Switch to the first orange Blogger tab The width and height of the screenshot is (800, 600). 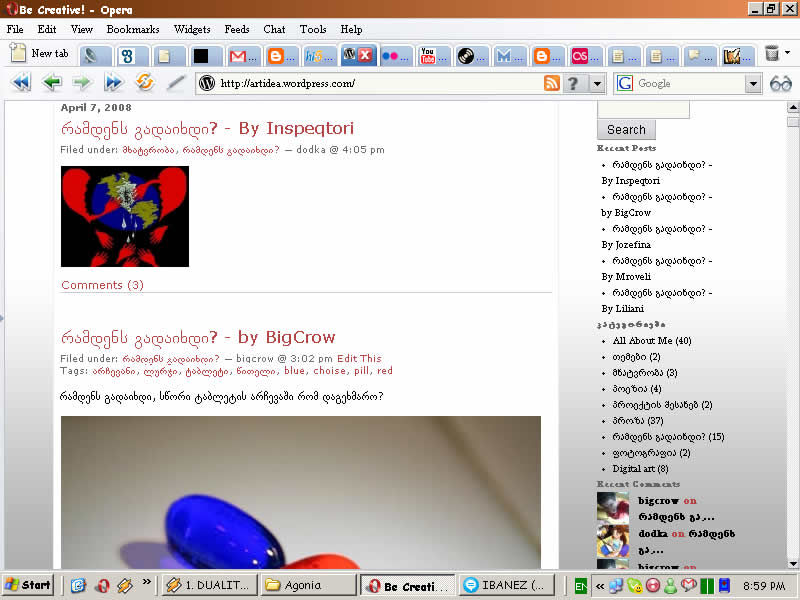pyautogui.click(x=282, y=56)
